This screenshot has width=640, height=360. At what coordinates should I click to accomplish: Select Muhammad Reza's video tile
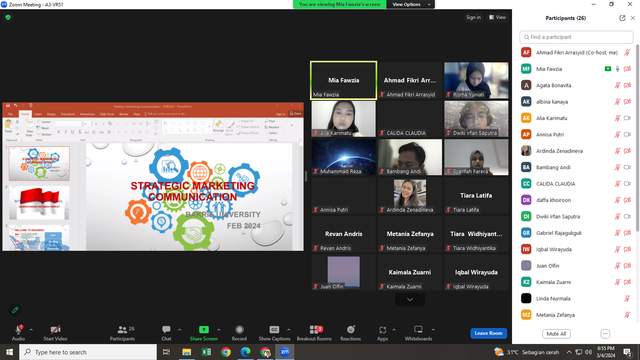[x=344, y=157]
